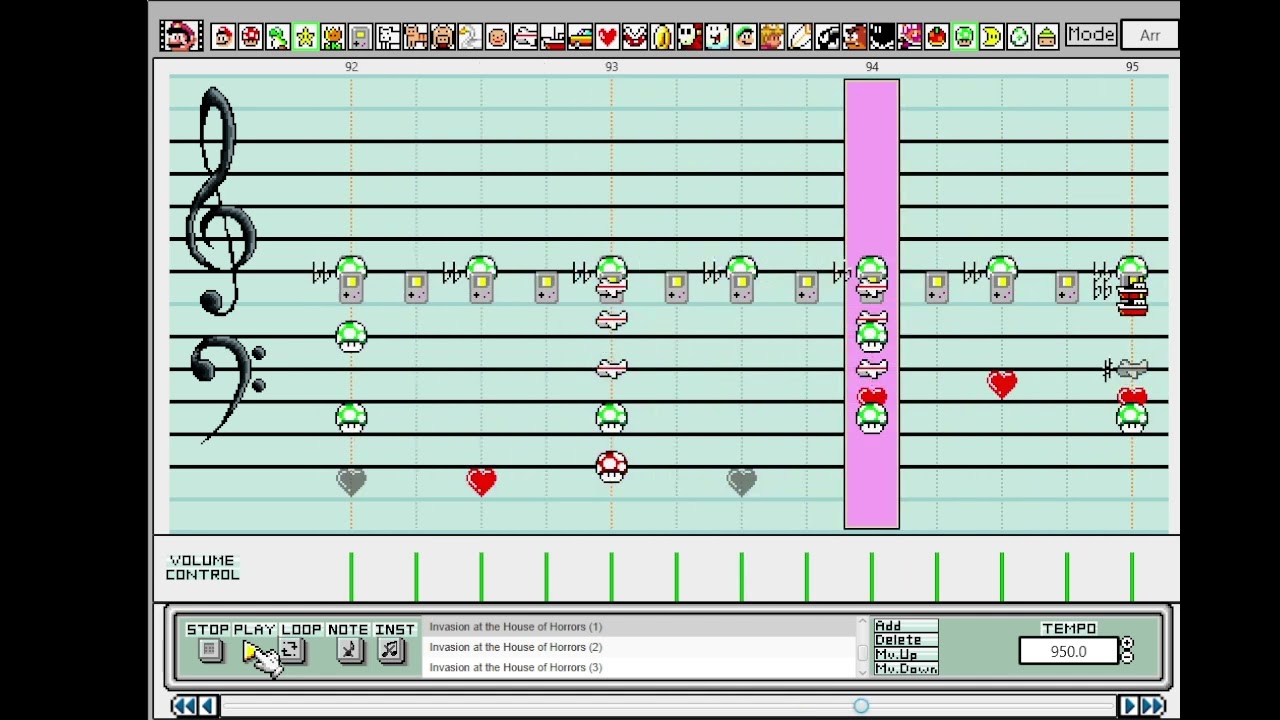1280x720 pixels.
Task: Click the gray heart note at measure 92
Action: [351, 483]
